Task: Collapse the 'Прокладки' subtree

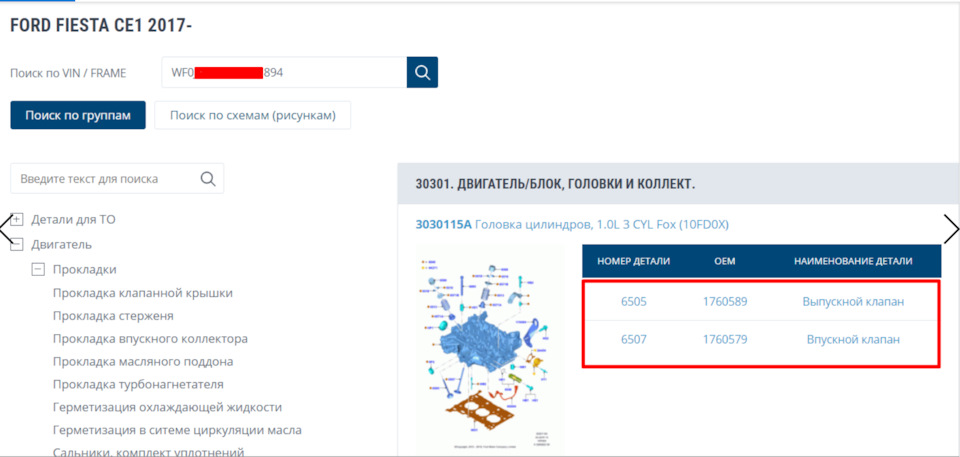Action: [39, 269]
